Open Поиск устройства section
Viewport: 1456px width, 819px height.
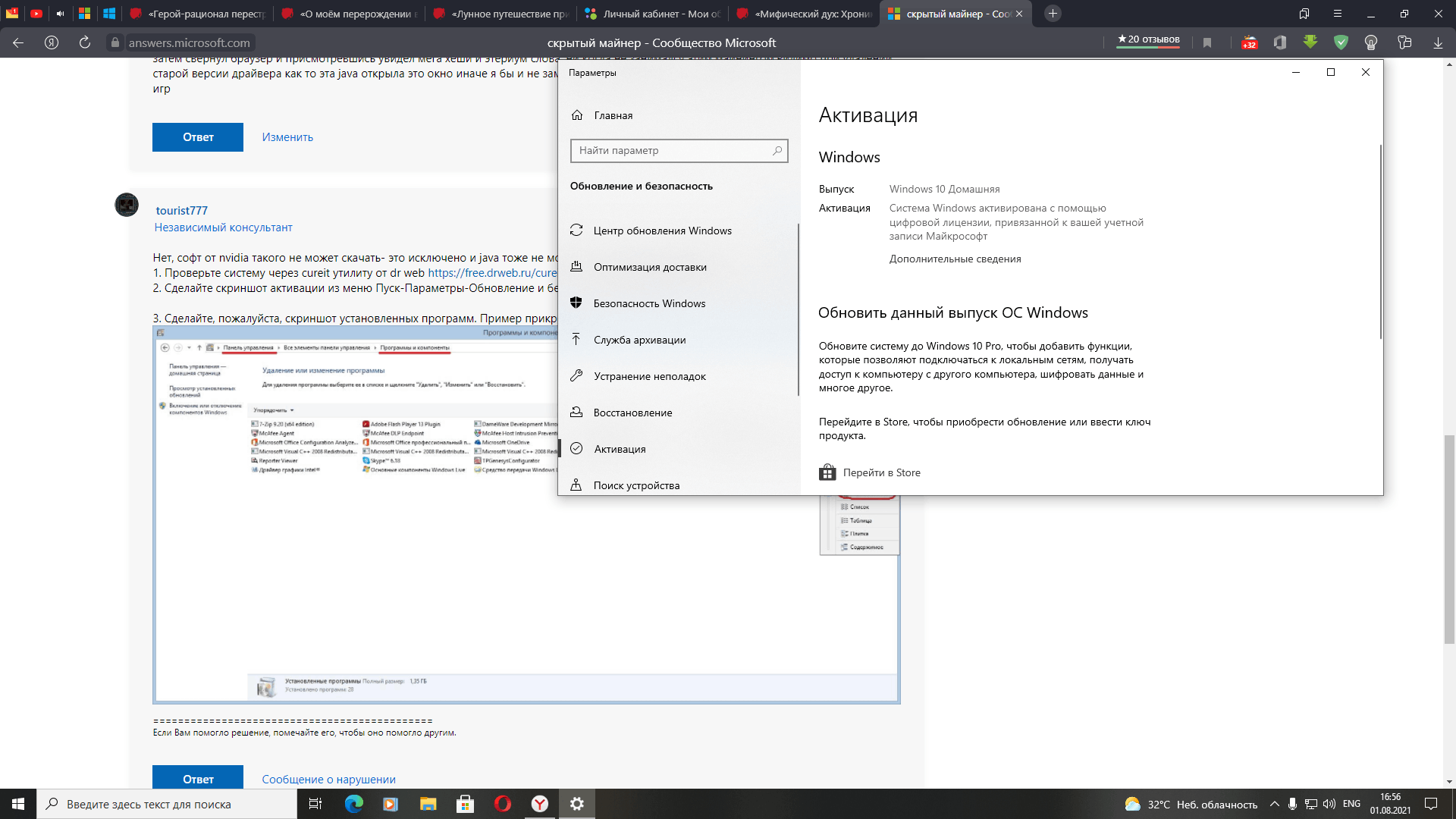[x=636, y=485]
